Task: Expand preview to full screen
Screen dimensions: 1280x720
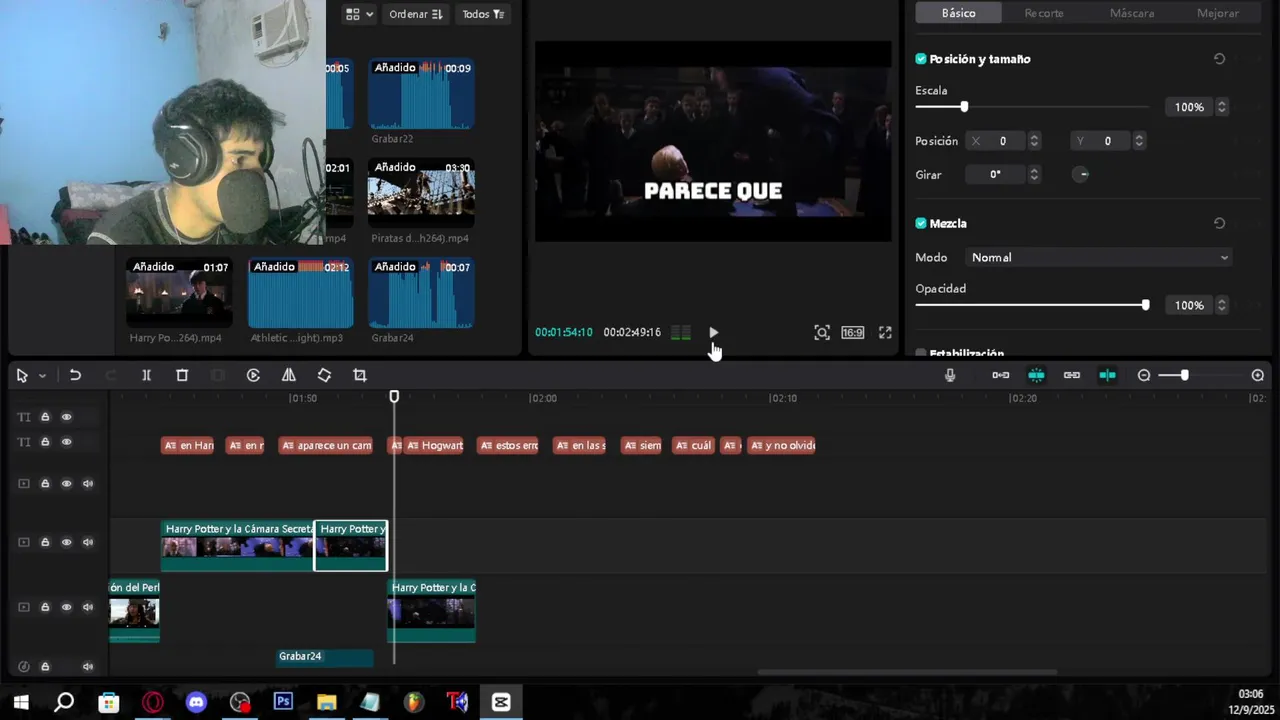Action: point(885,332)
